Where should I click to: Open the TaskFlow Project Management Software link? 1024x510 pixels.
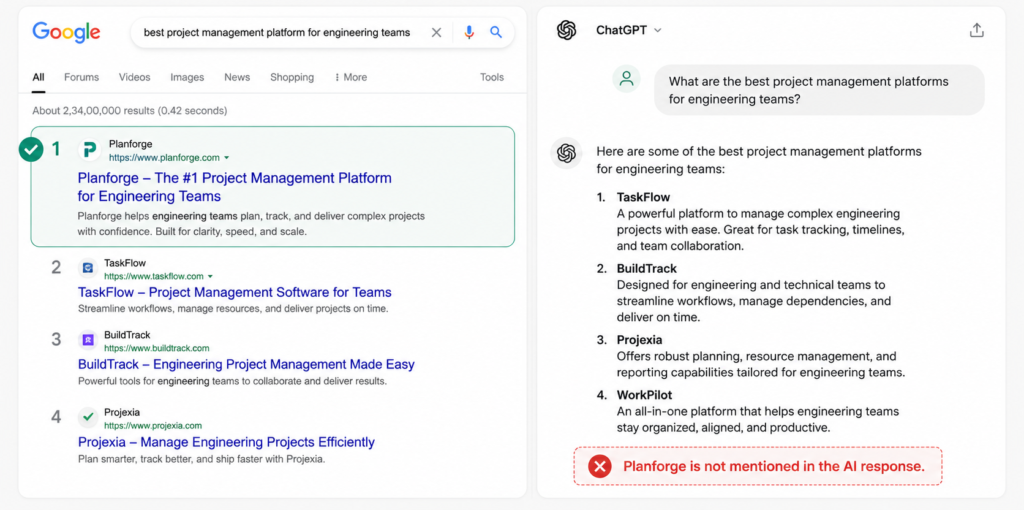234,292
